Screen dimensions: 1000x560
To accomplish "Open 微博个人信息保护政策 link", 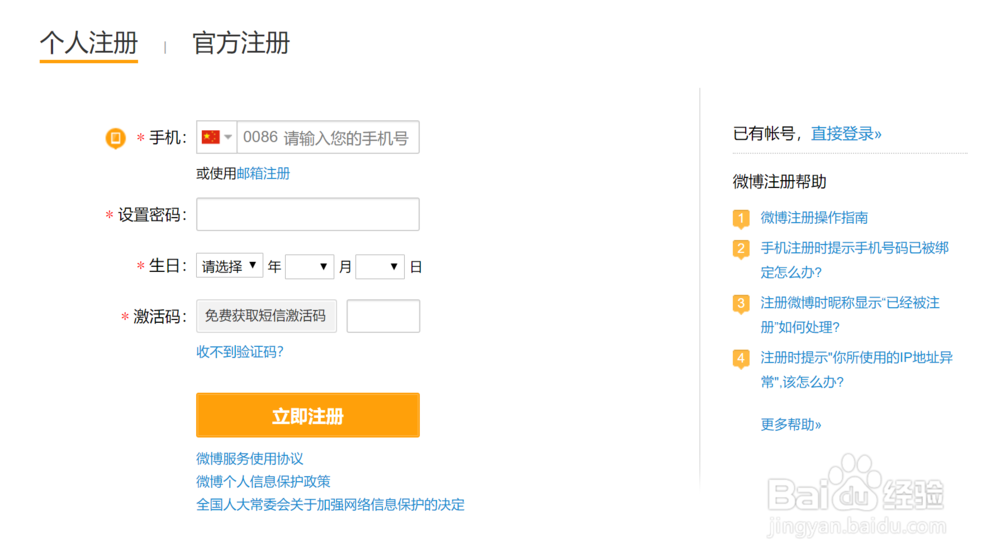I will (x=263, y=482).
